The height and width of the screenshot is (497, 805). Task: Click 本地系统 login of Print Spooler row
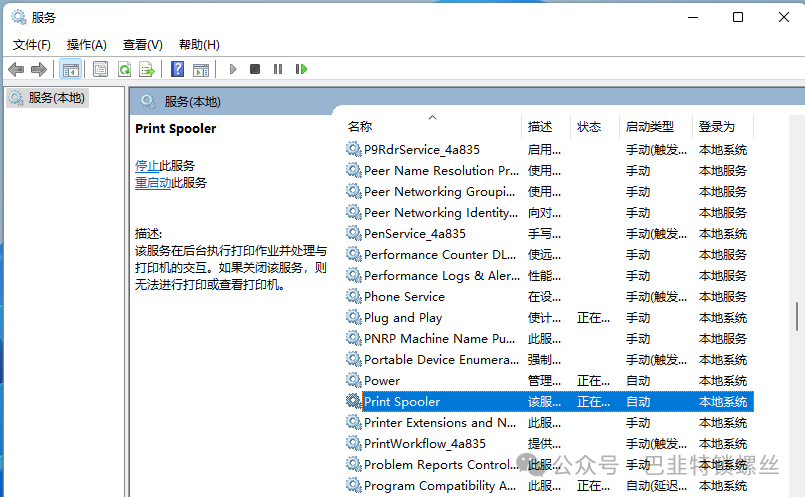tap(722, 402)
